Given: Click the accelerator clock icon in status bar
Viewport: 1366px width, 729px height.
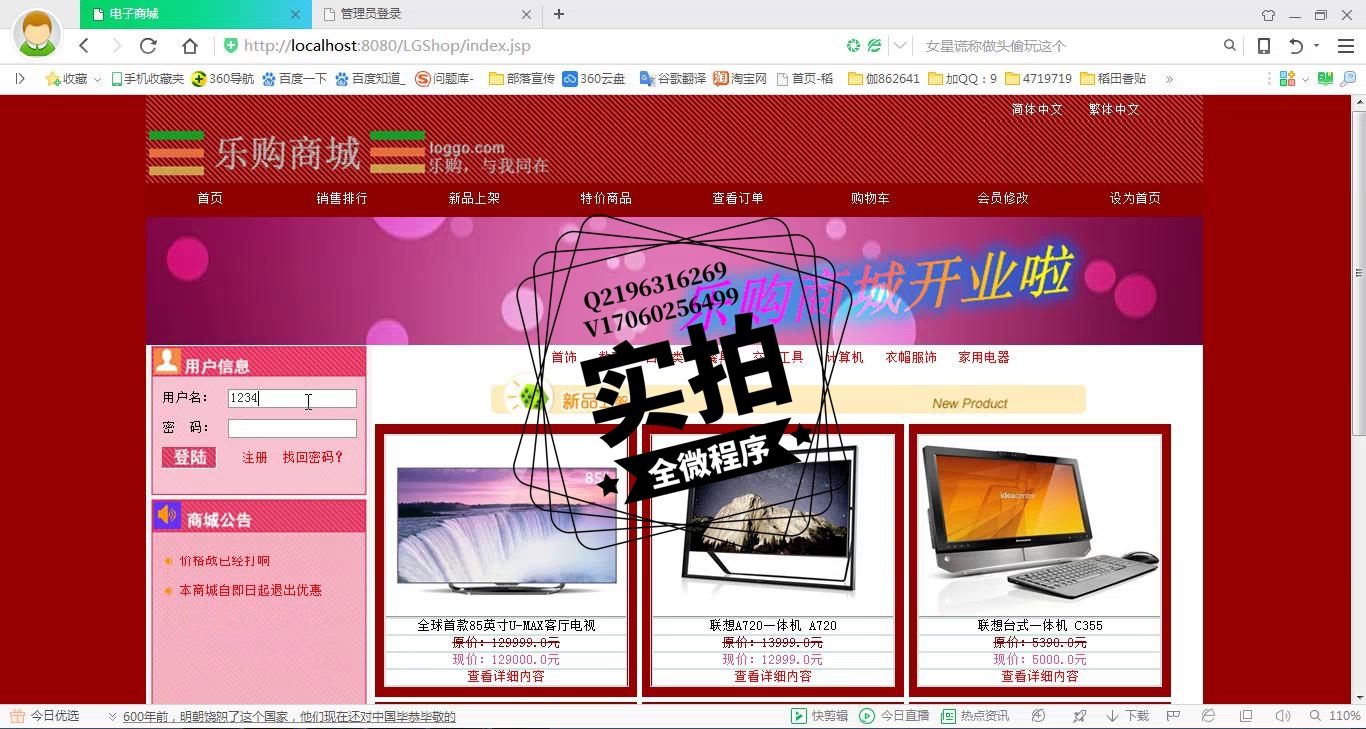Looking at the screenshot, I should coord(1039,716).
